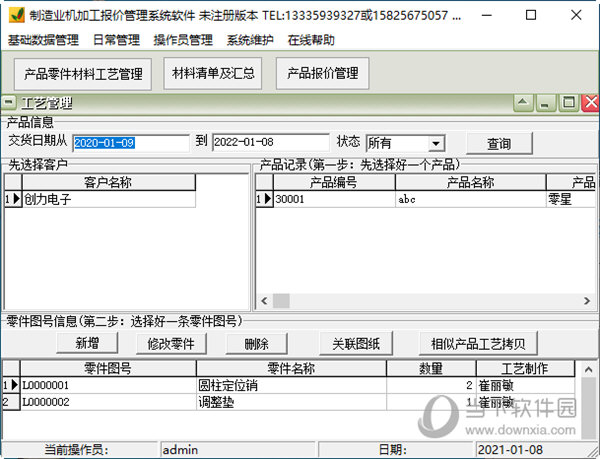Click the row indicator arrow beside 30001

[264, 199]
